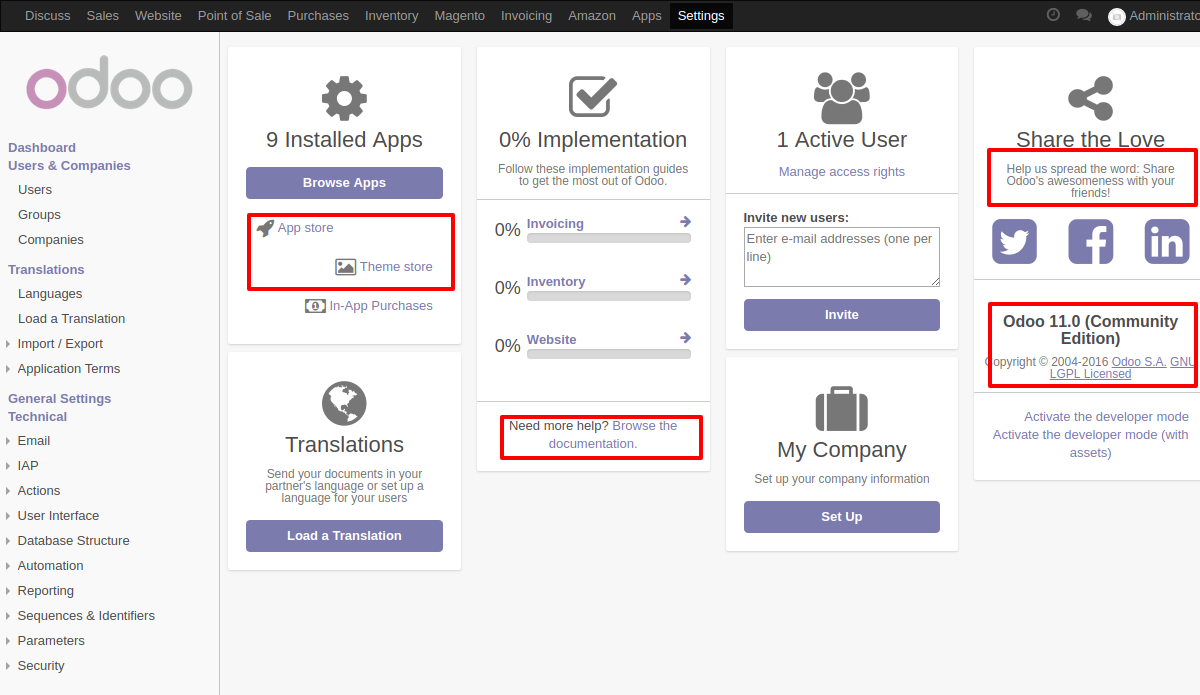Open Browse the documentation link
This screenshot has height=695, width=1200.
coord(612,435)
